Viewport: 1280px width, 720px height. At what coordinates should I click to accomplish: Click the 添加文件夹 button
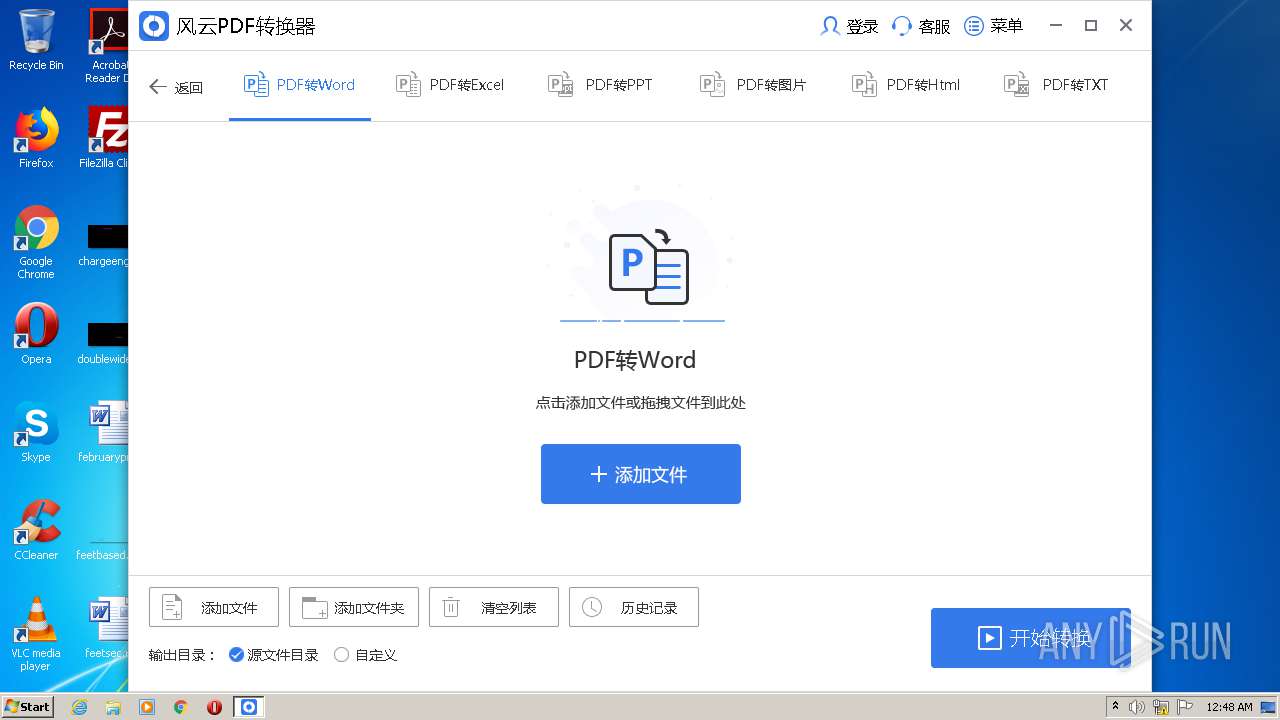[354, 607]
